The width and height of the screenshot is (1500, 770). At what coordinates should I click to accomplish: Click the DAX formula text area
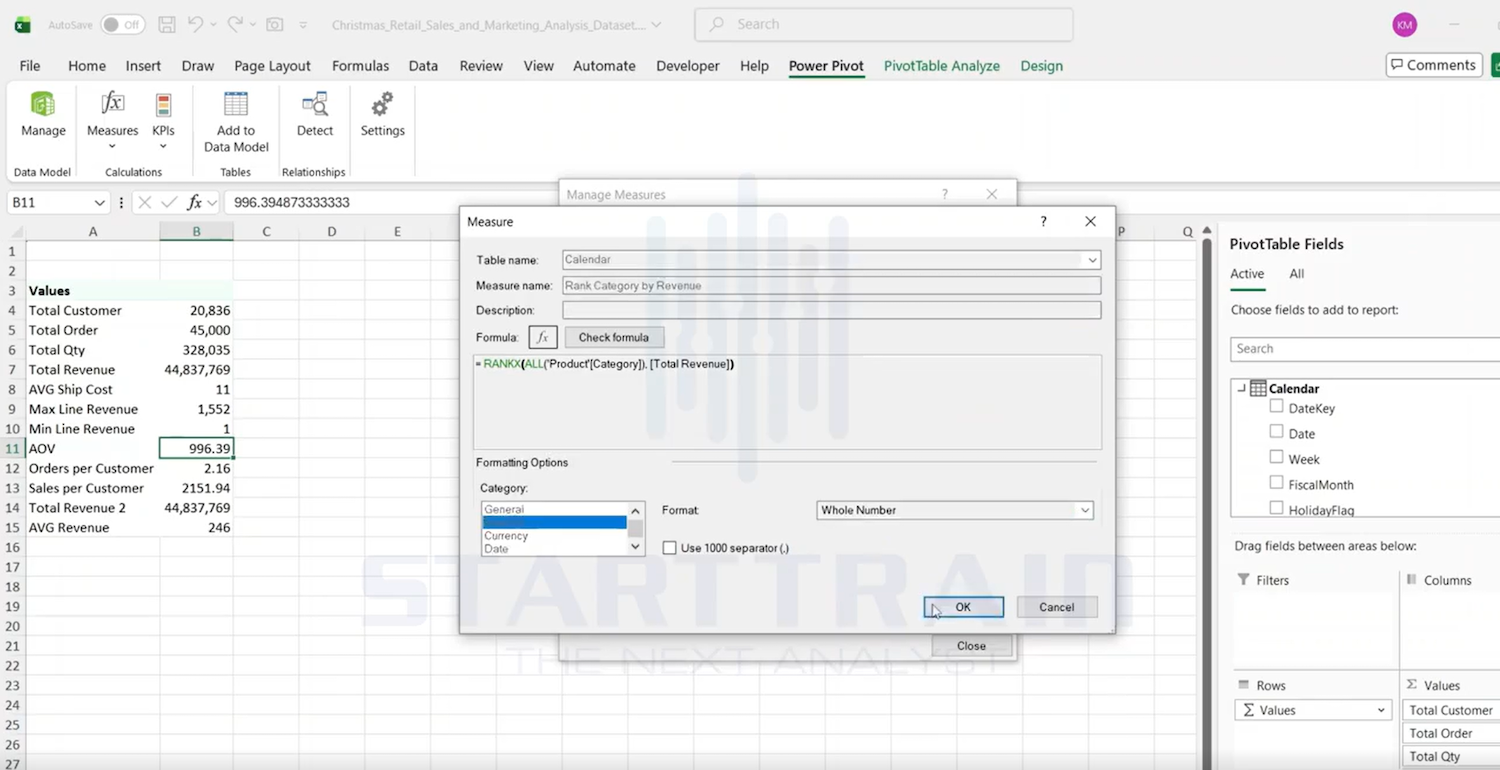point(787,402)
